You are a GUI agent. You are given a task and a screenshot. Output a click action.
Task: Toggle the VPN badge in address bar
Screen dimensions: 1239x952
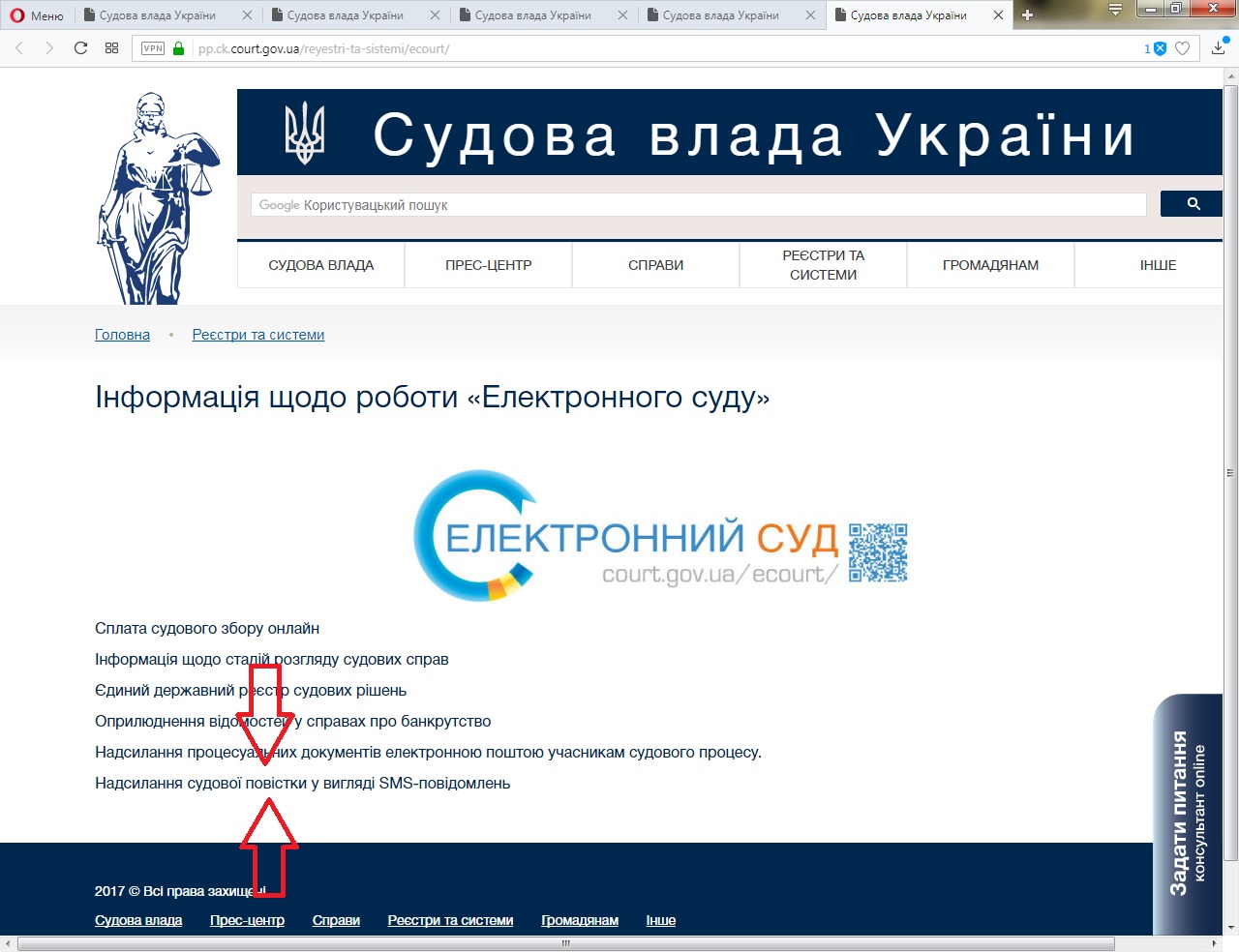153,48
